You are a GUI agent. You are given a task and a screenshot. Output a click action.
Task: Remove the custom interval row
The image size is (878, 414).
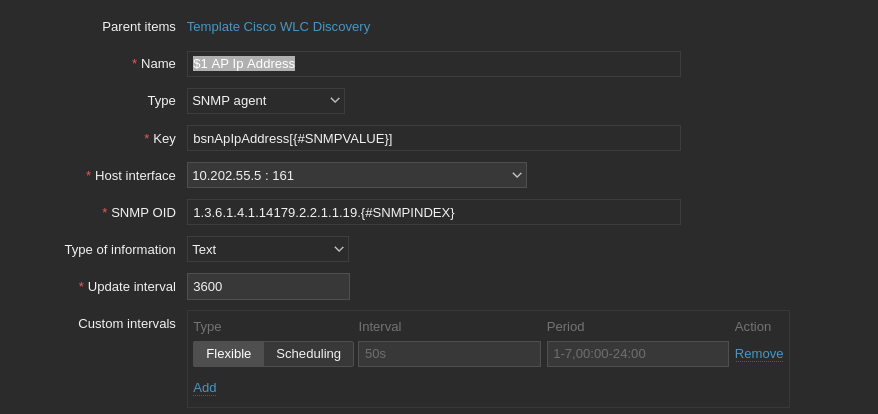[758, 354]
